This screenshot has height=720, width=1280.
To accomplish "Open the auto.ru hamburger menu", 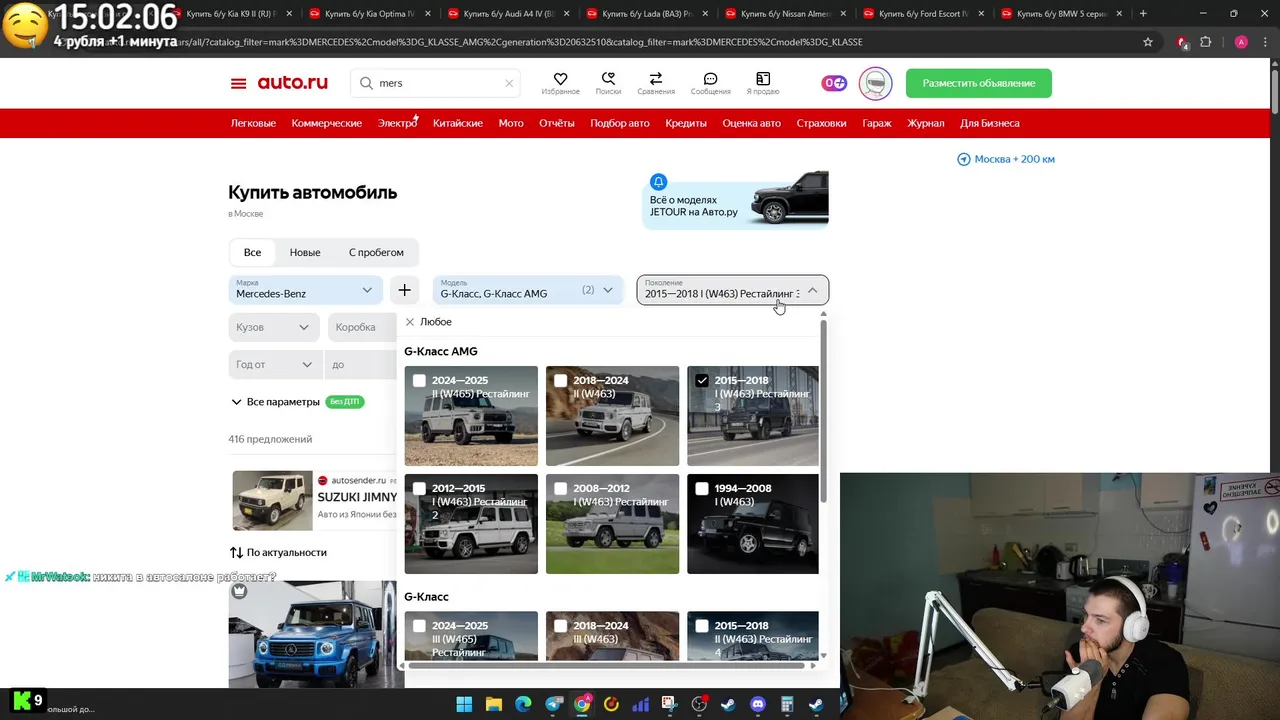I will 238,83.
